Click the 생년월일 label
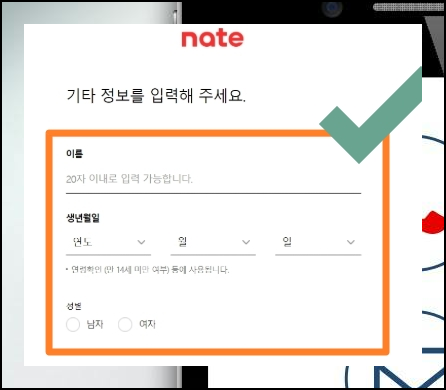This screenshot has height=390, width=446. pyautogui.click(x=83, y=218)
